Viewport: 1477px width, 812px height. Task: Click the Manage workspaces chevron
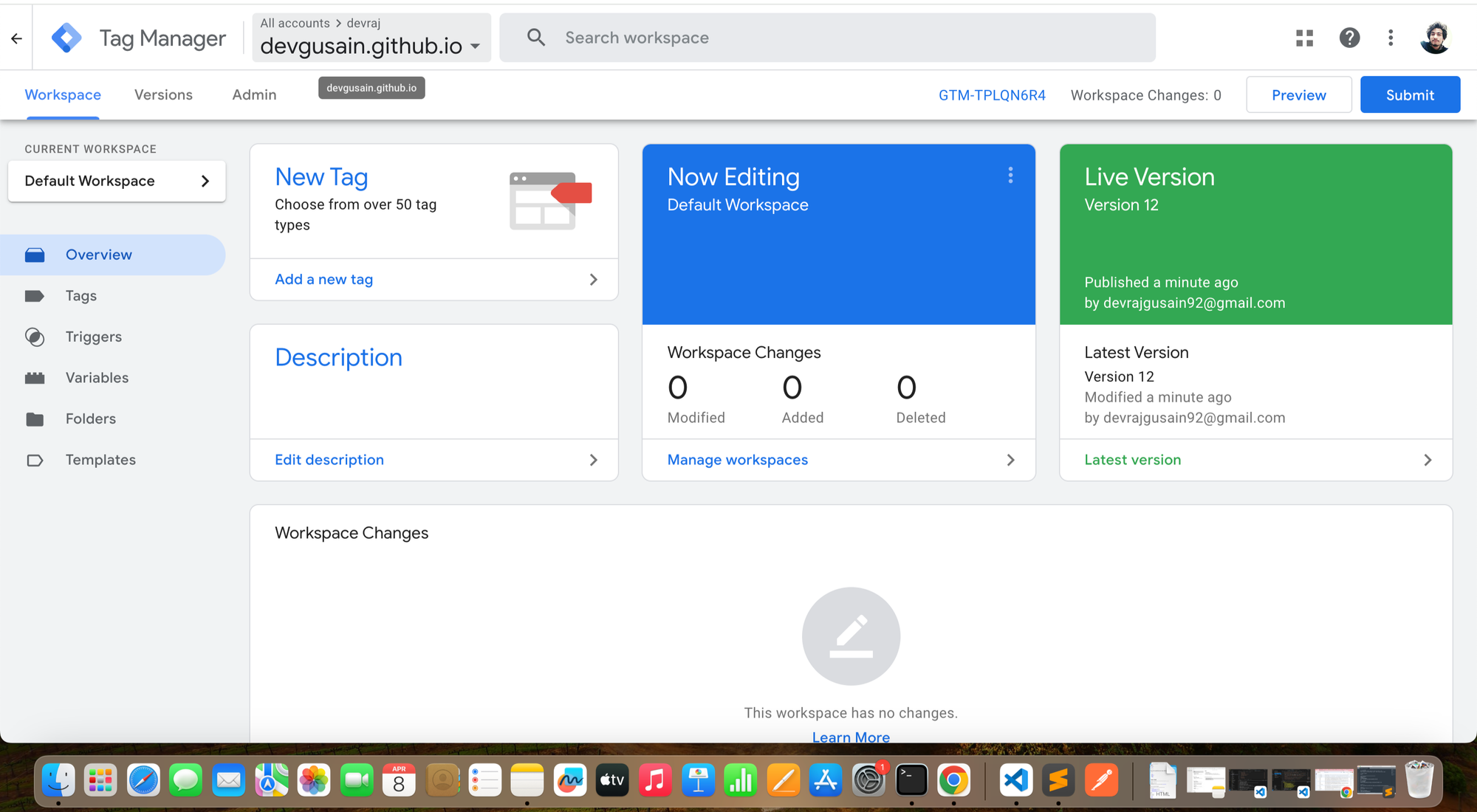(x=1010, y=460)
